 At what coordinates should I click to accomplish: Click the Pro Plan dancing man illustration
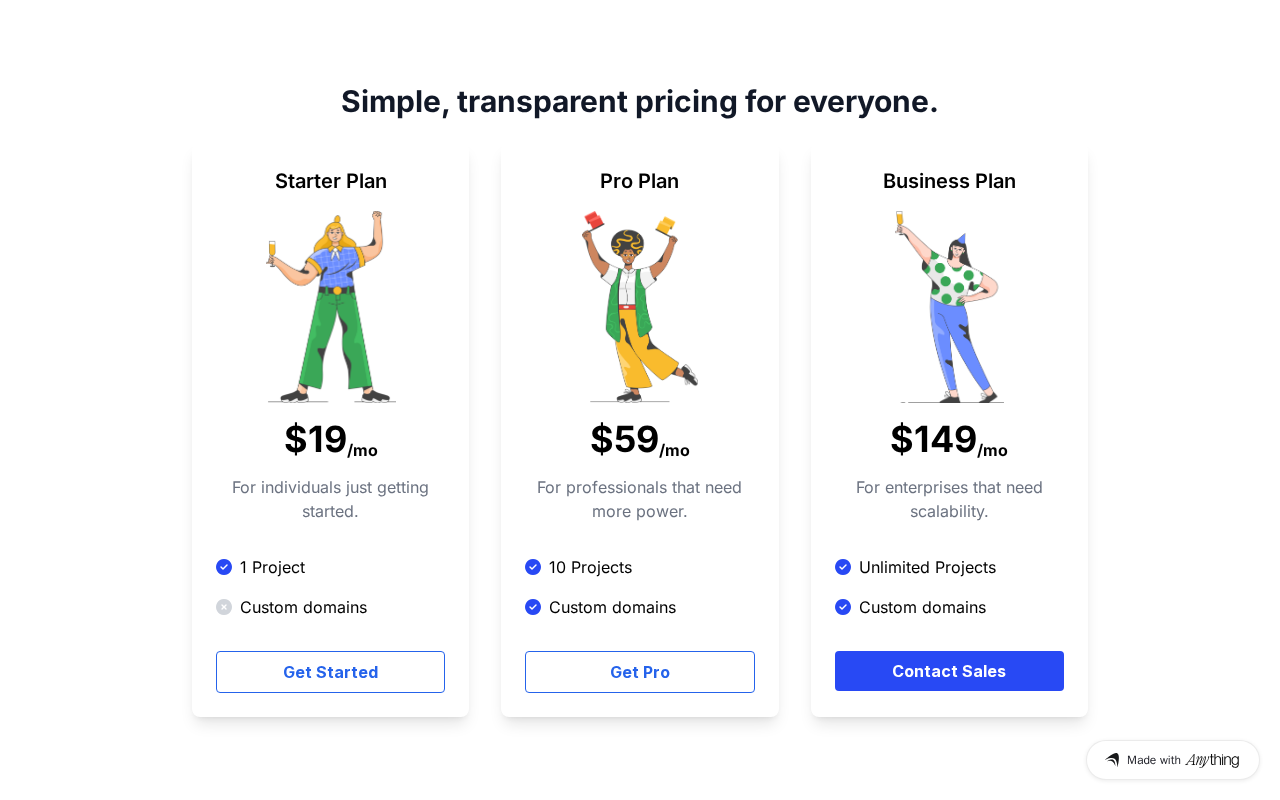[640, 307]
